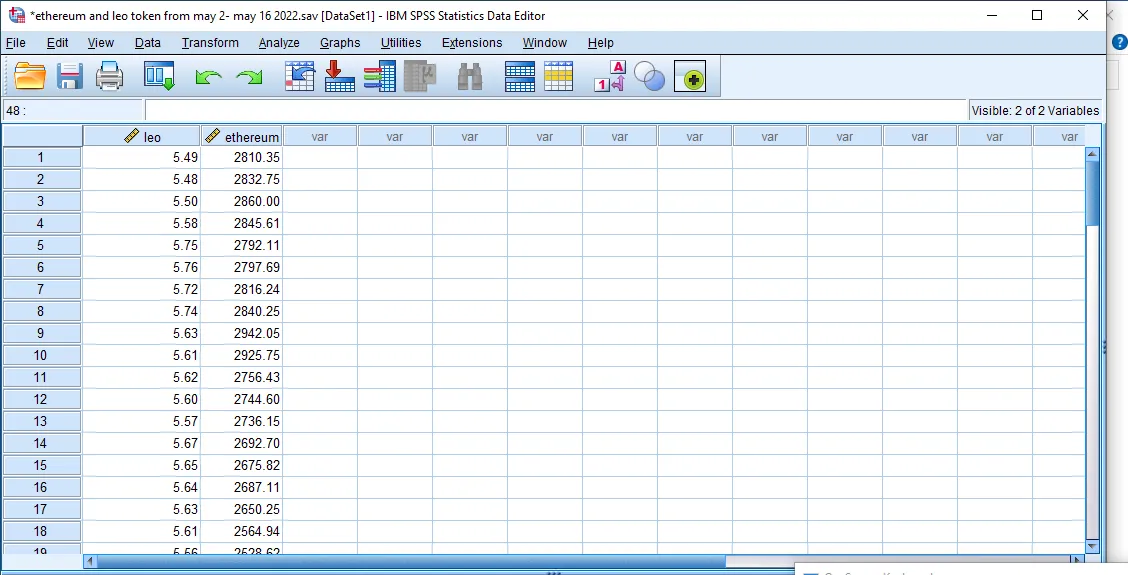Click the Use Variable Sets icon

[x=650, y=76]
